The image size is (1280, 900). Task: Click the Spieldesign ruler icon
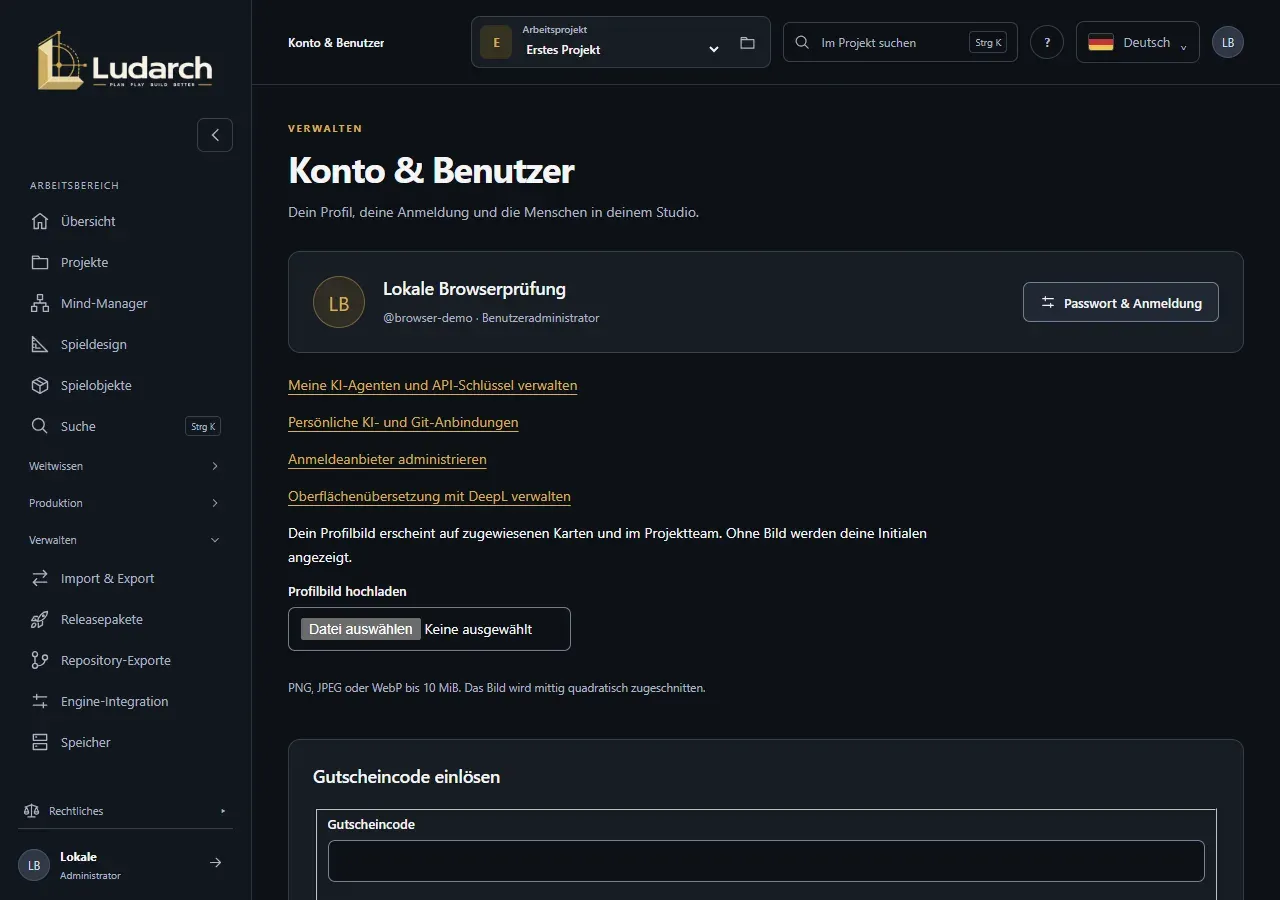[x=40, y=344]
